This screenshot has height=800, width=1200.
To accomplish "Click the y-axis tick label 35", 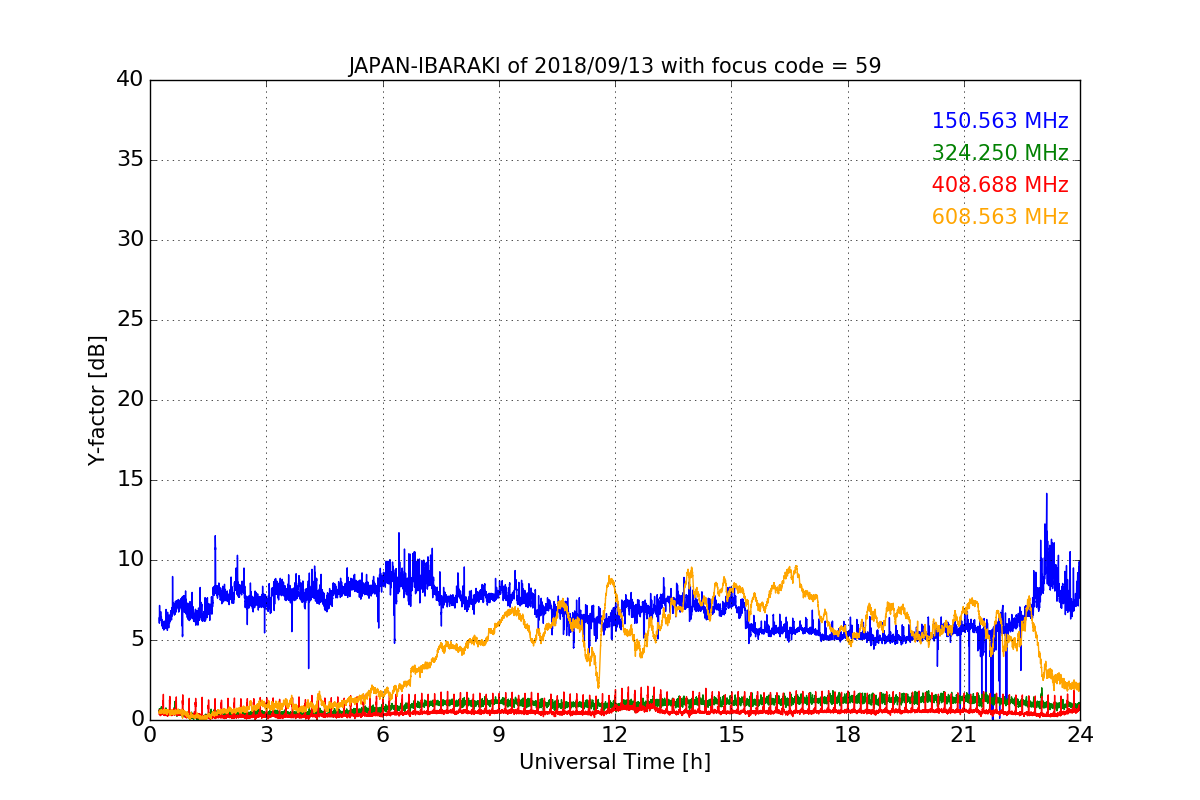I will [130, 160].
